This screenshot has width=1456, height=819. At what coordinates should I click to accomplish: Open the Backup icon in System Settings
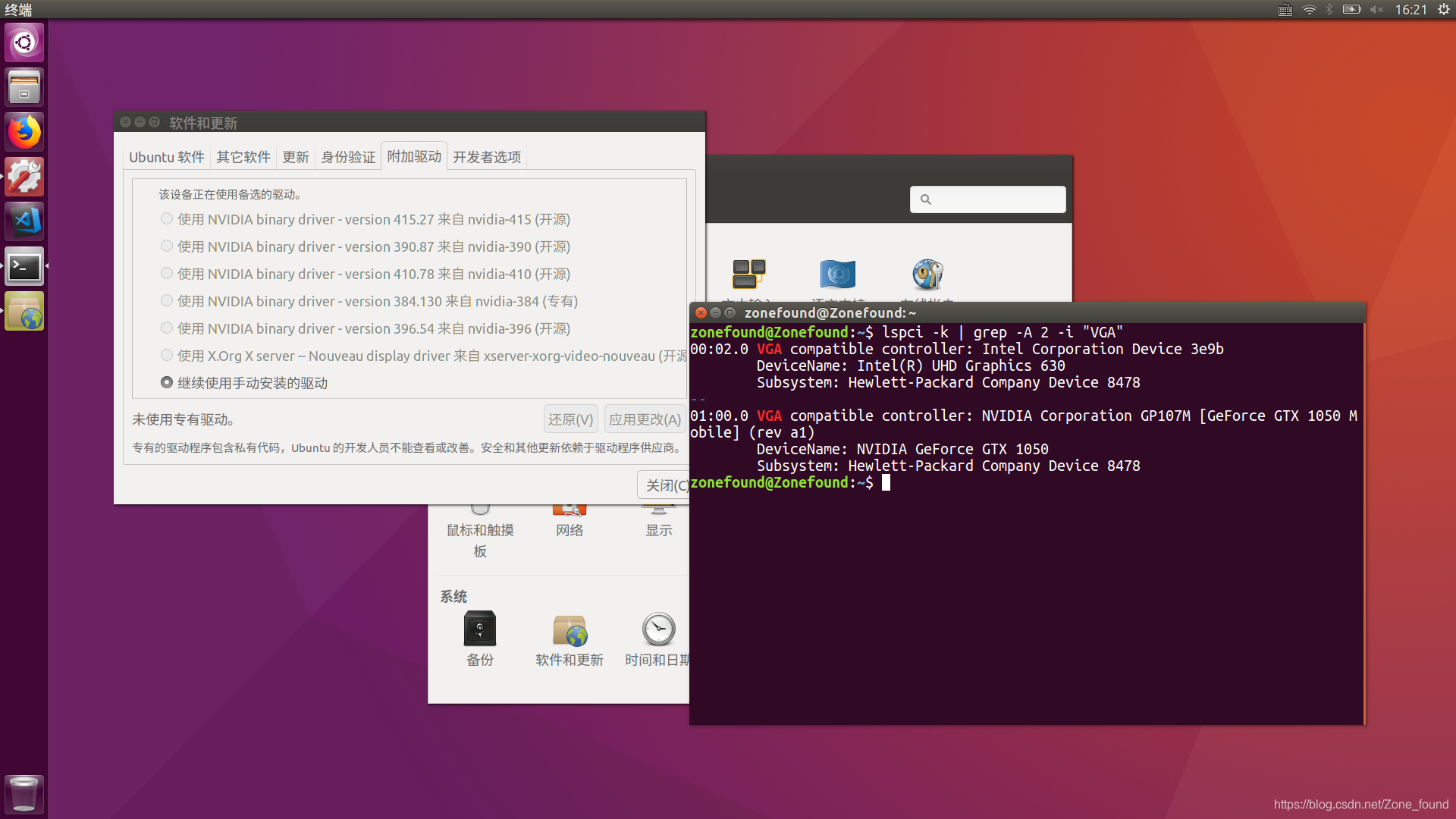pos(480,629)
